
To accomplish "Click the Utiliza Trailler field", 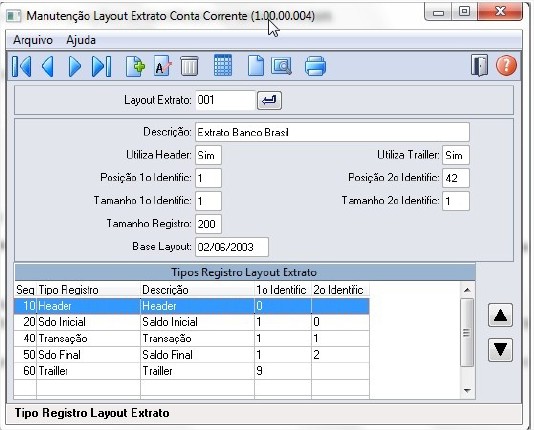I will 456,155.
